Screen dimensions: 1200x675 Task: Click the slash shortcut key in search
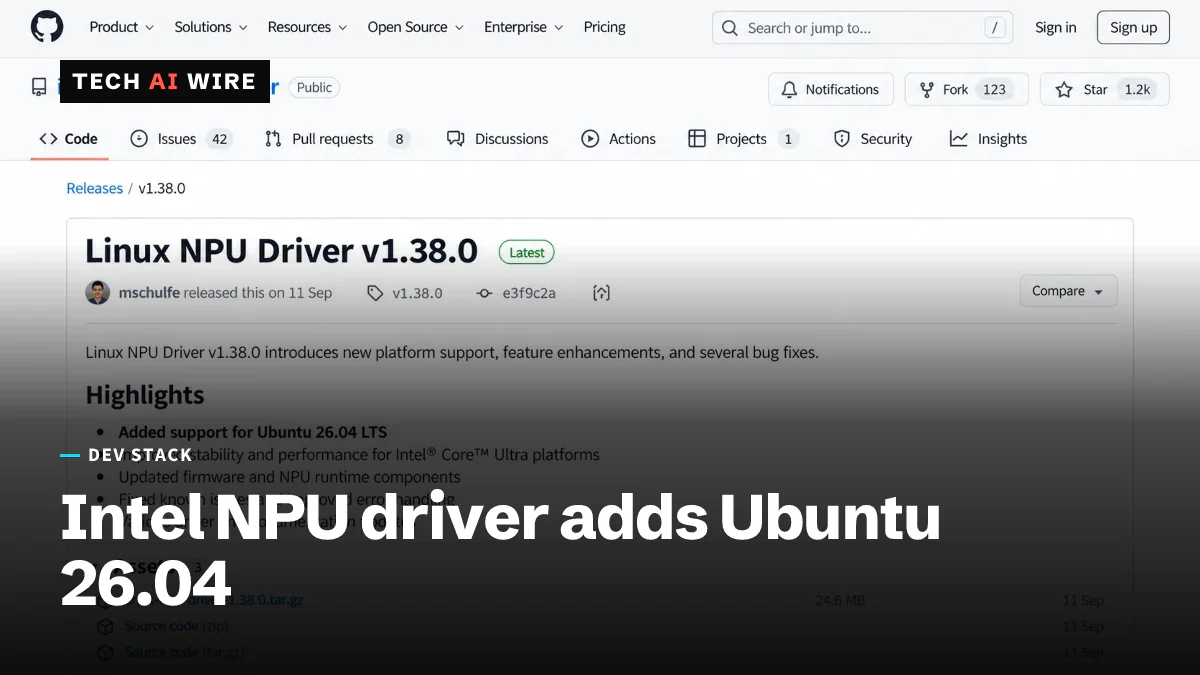click(994, 28)
